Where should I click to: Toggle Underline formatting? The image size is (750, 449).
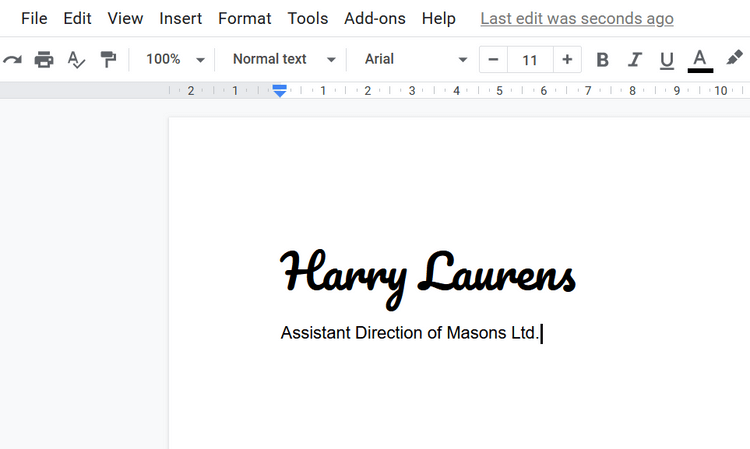pyautogui.click(x=667, y=60)
